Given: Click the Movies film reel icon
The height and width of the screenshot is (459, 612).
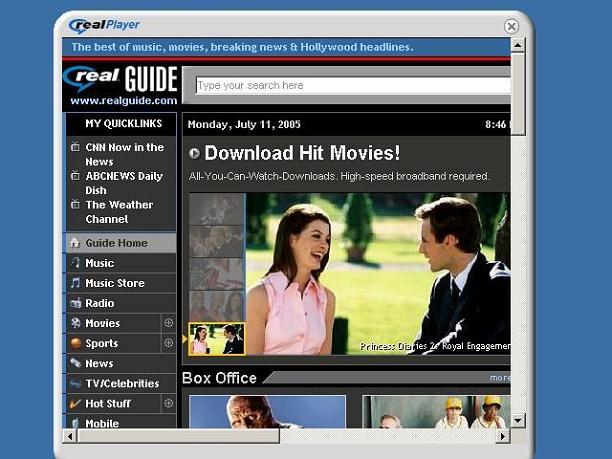Looking at the screenshot, I should click(x=75, y=323).
